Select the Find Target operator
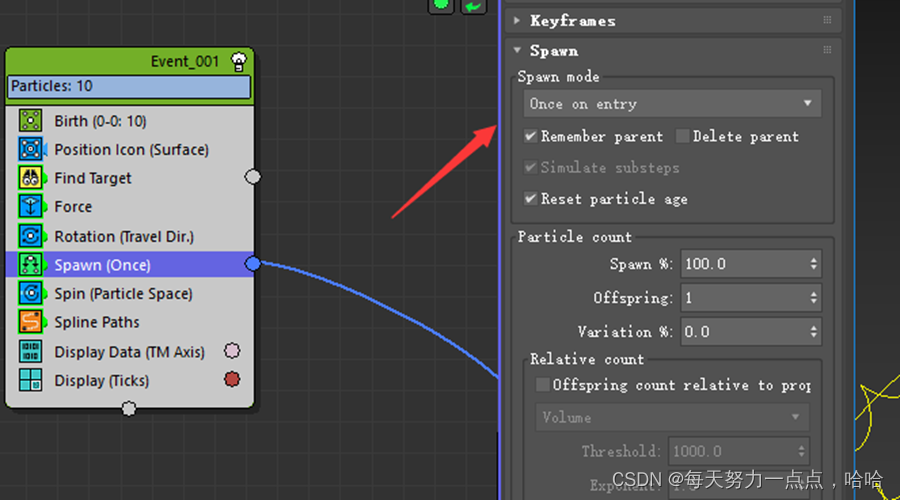 [130, 179]
